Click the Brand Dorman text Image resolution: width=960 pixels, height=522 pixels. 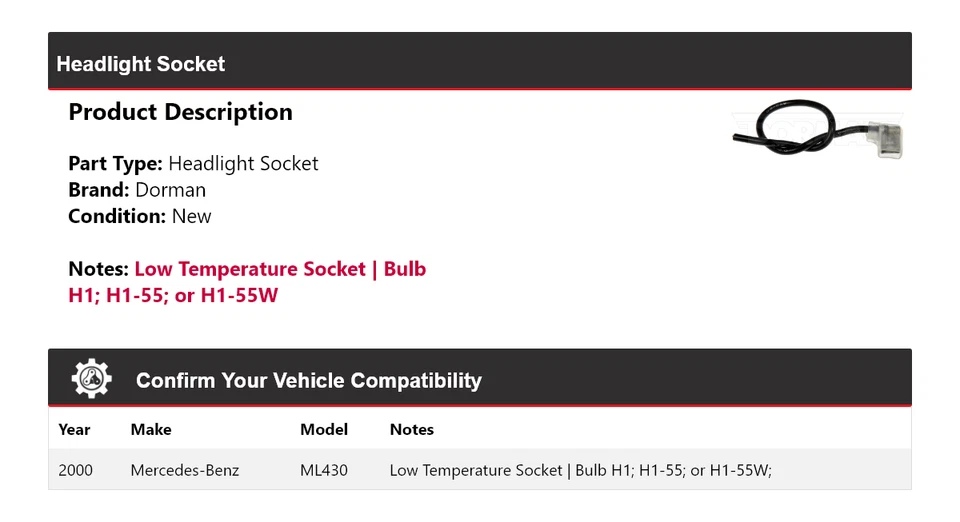[137, 190]
